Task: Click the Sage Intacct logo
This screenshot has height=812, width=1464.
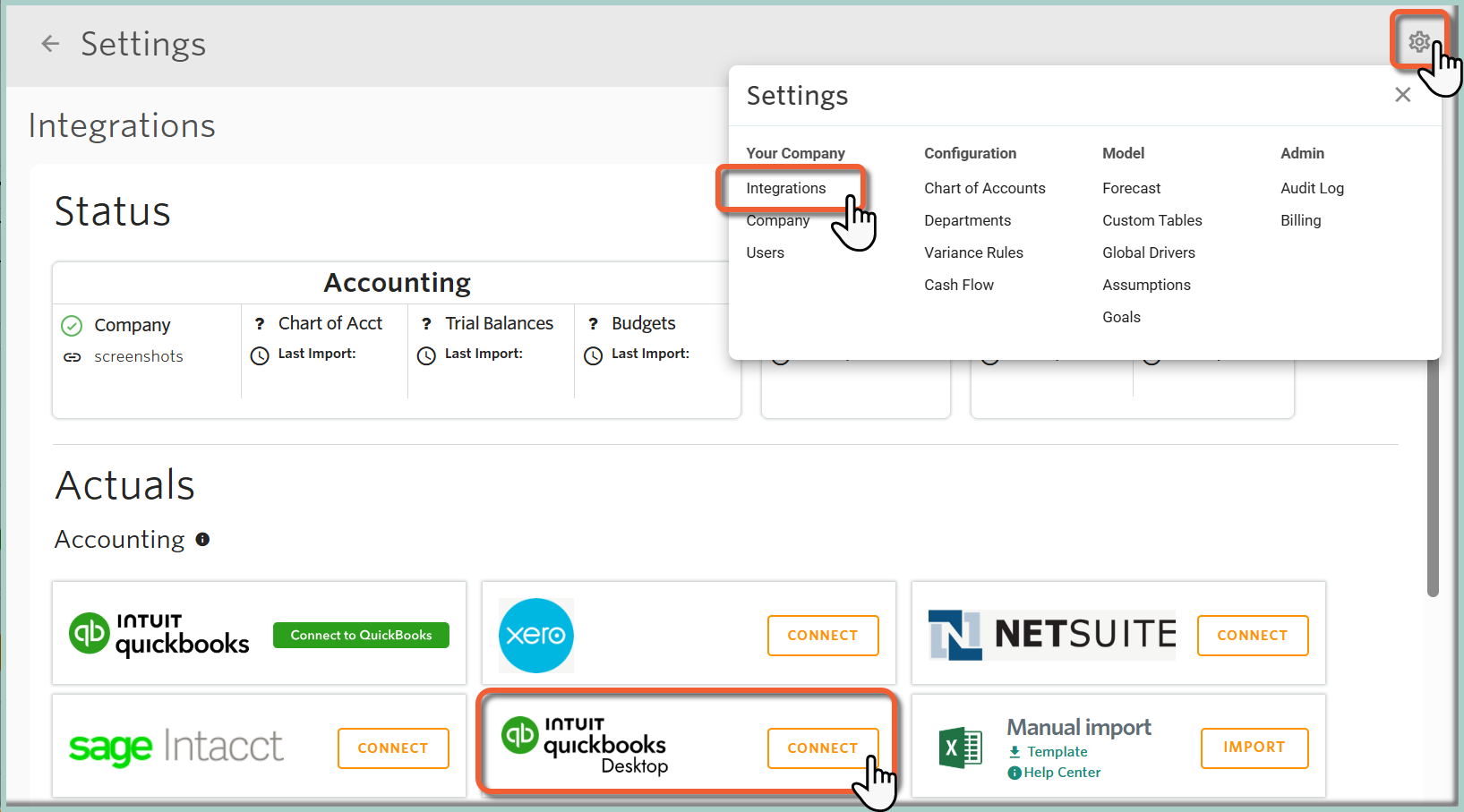Action: [x=176, y=747]
